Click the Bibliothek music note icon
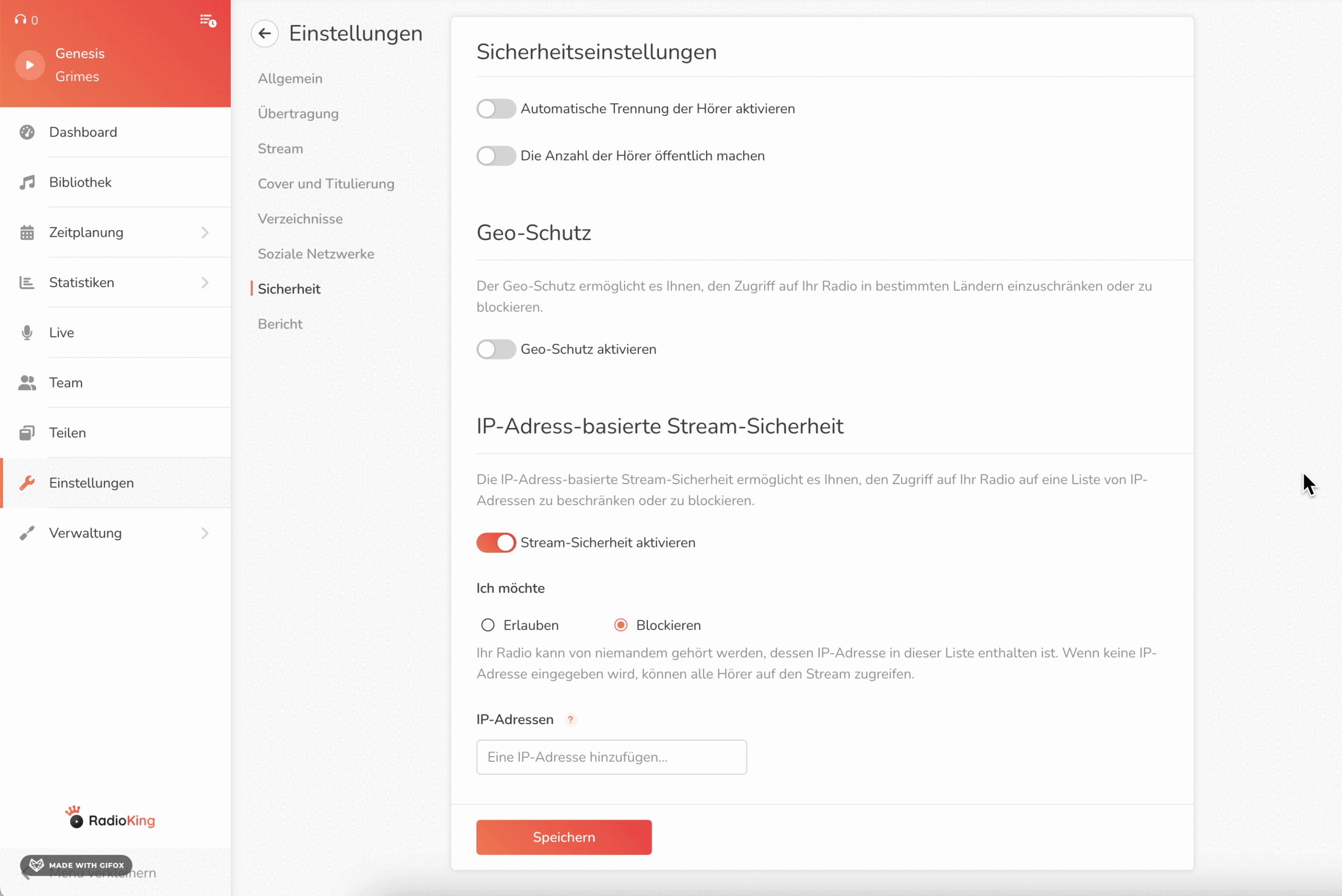The width and height of the screenshot is (1342, 896). click(27, 182)
